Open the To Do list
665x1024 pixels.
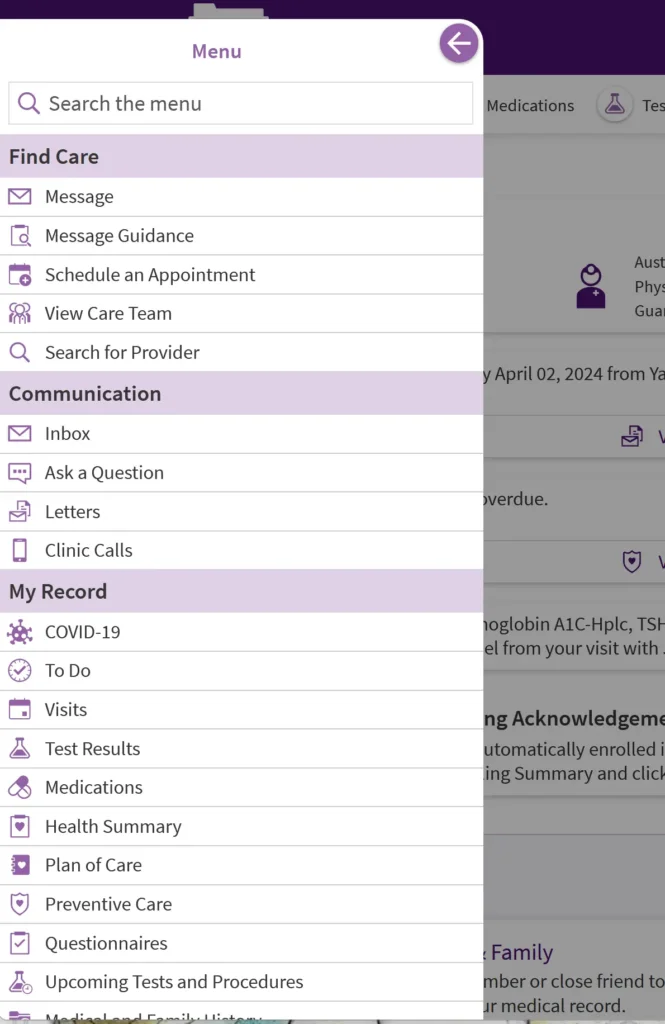coord(242,671)
